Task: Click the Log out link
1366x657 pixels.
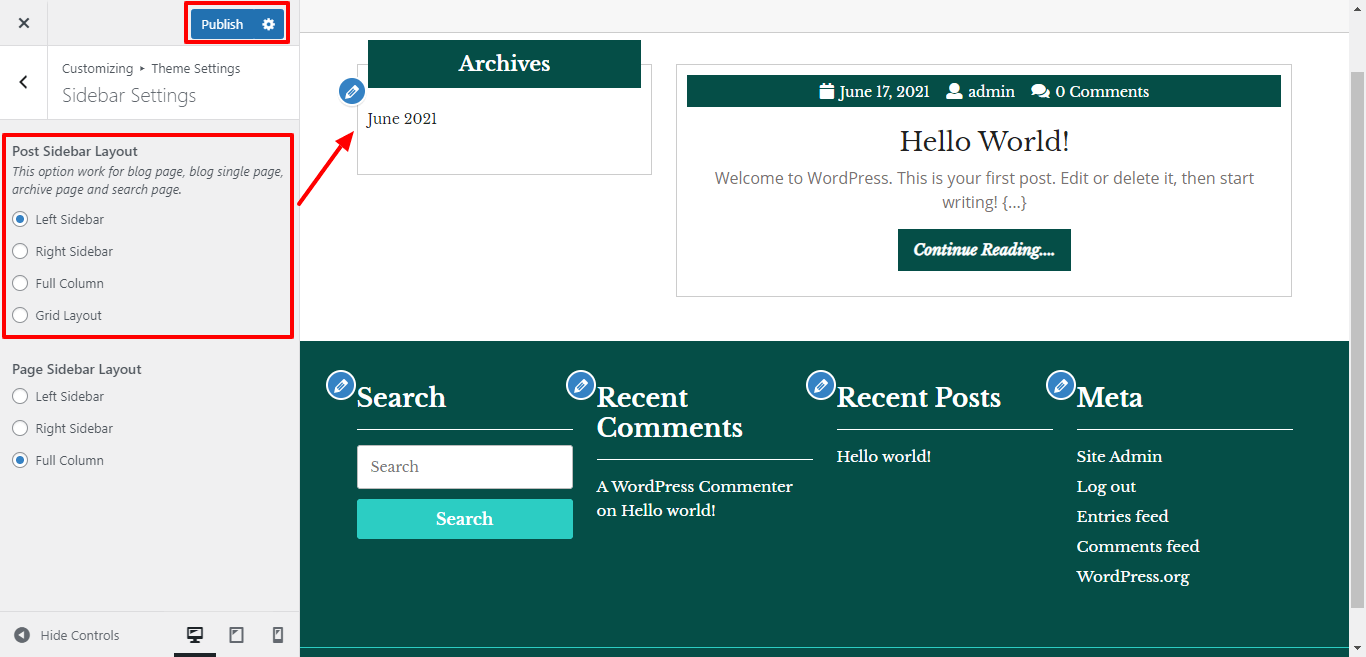Action: point(1106,487)
